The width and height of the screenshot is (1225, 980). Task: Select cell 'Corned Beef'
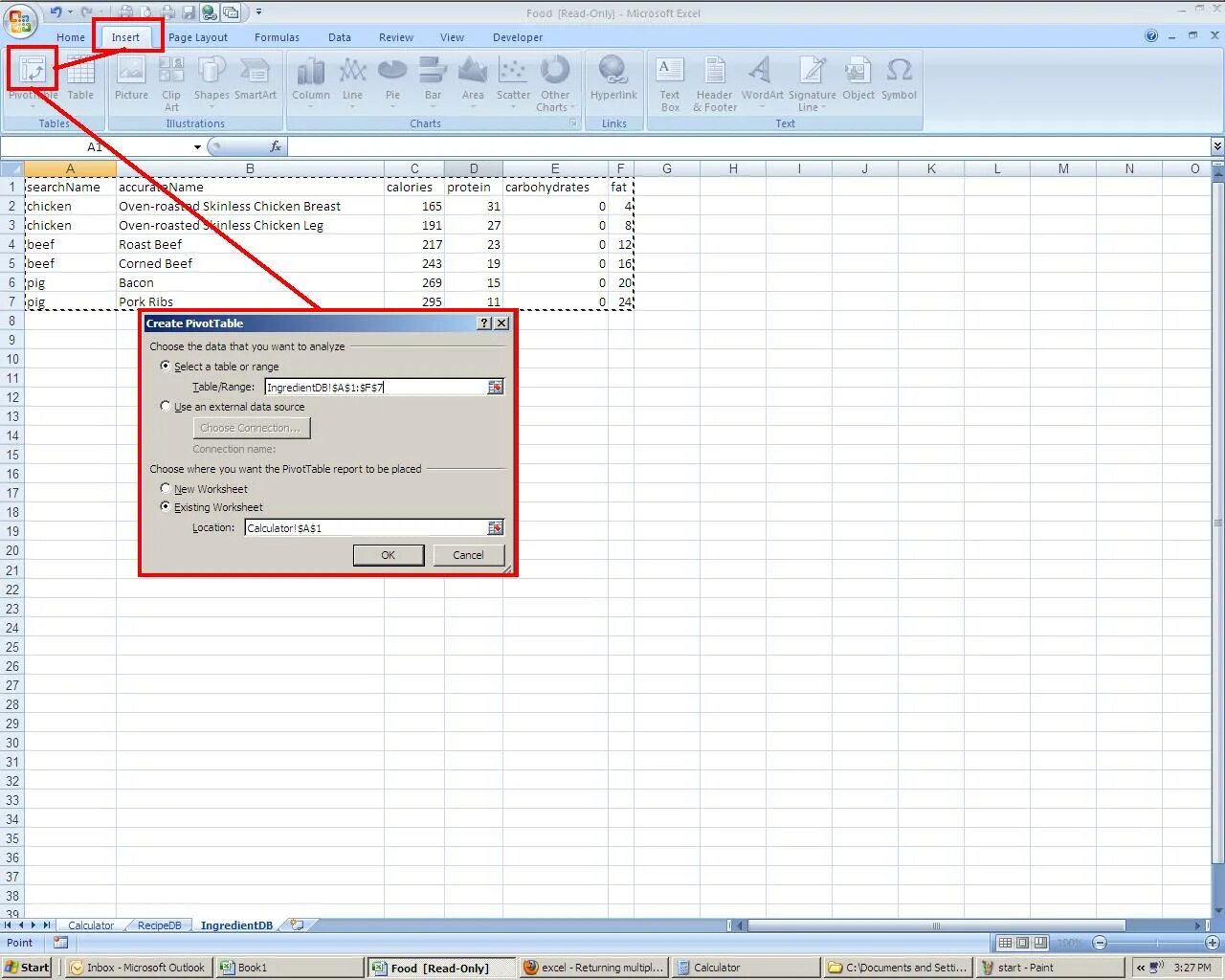[250, 263]
